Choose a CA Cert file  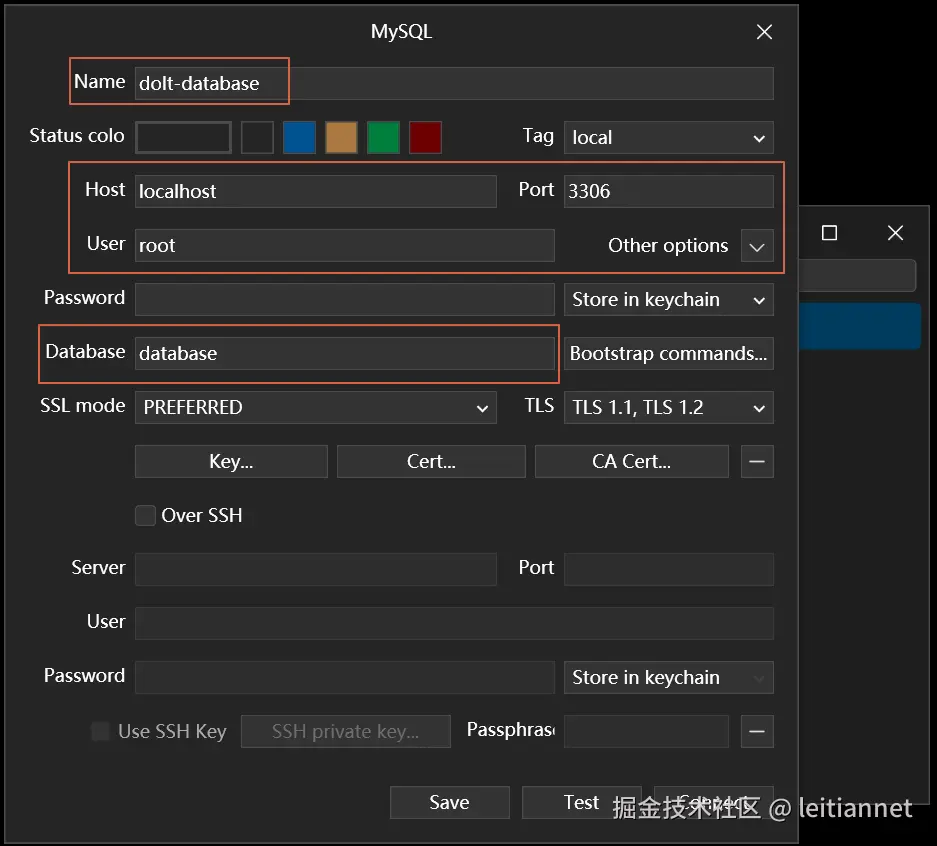pyautogui.click(x=632, y=461)
